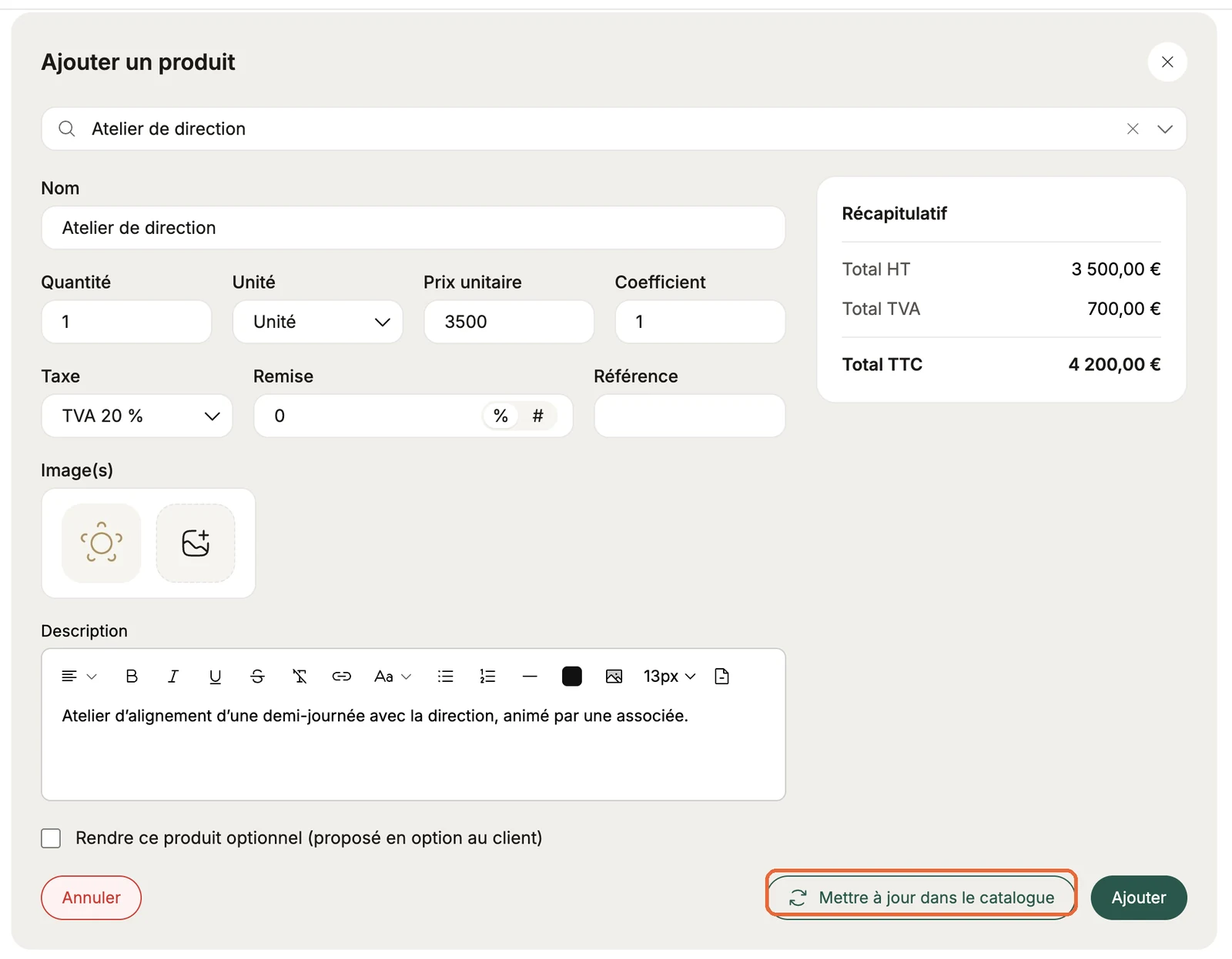Select the existing product image thumbnail
Screen dimensions: 1232x959
click(x=102, y=543)
